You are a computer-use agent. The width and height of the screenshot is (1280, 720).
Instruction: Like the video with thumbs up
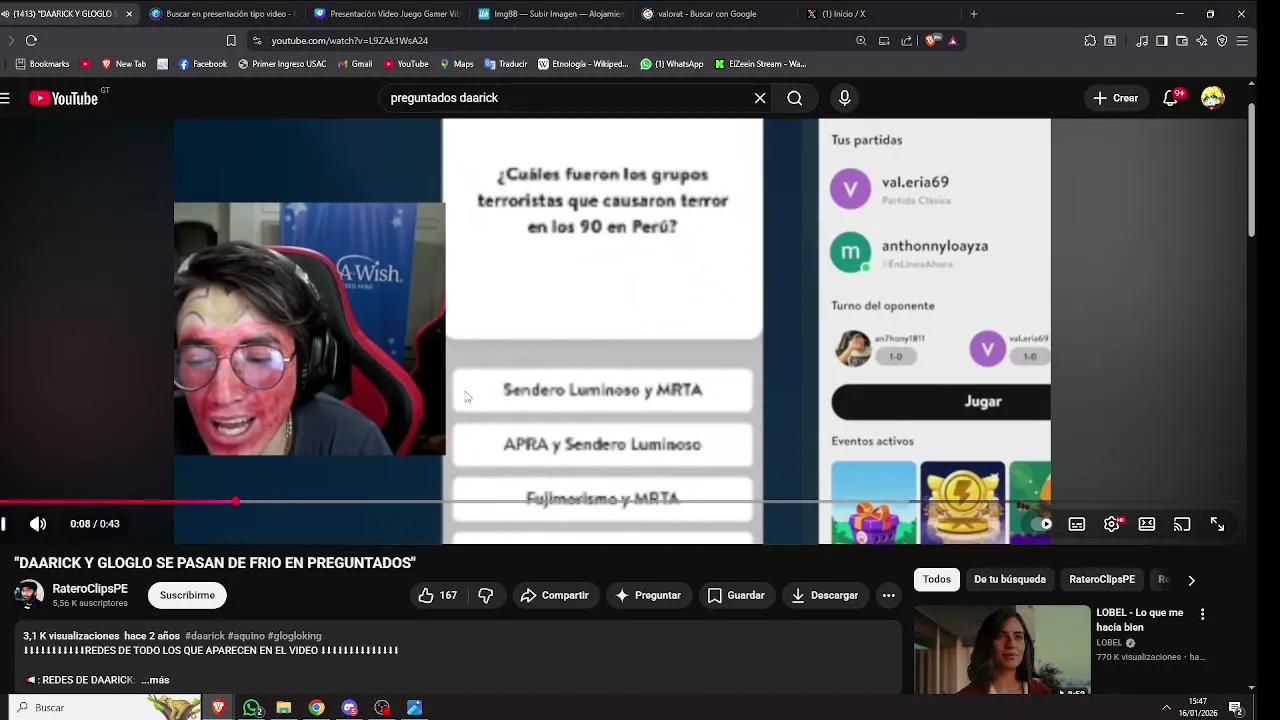click(437, 595)
